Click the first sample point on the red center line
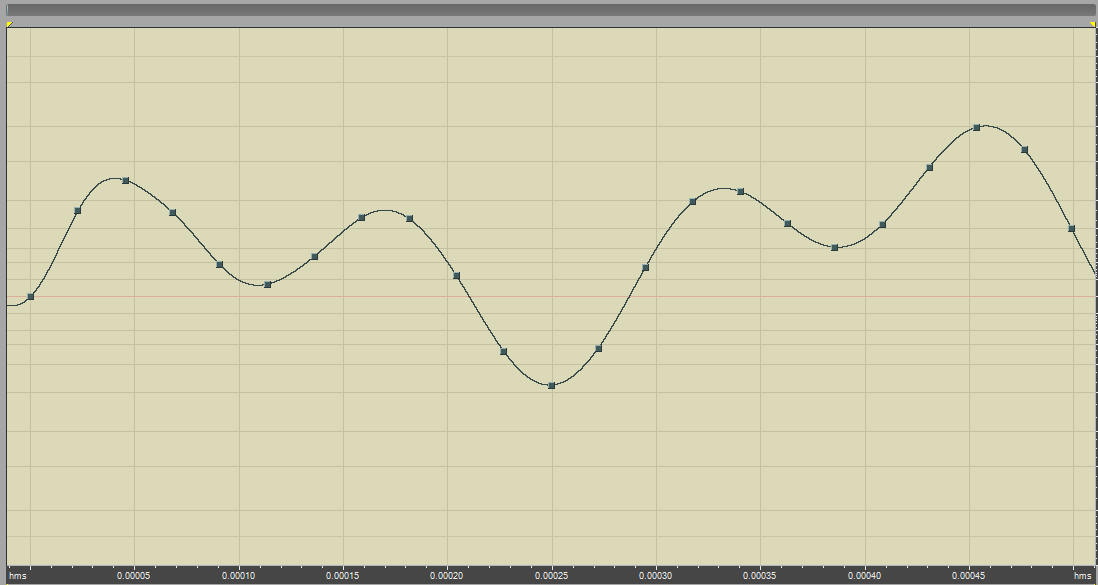 (31, 296)
